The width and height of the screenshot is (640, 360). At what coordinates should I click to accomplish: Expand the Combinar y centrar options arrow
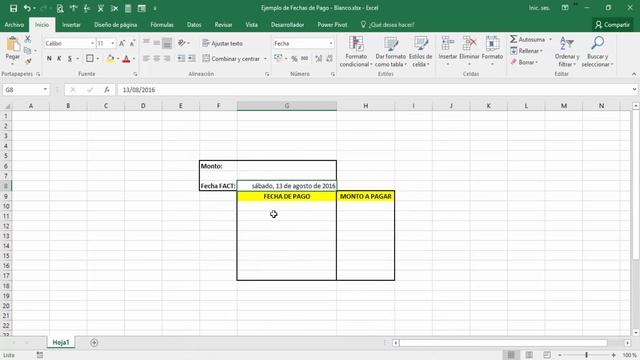pyautogui.click(x=265, y=59)
